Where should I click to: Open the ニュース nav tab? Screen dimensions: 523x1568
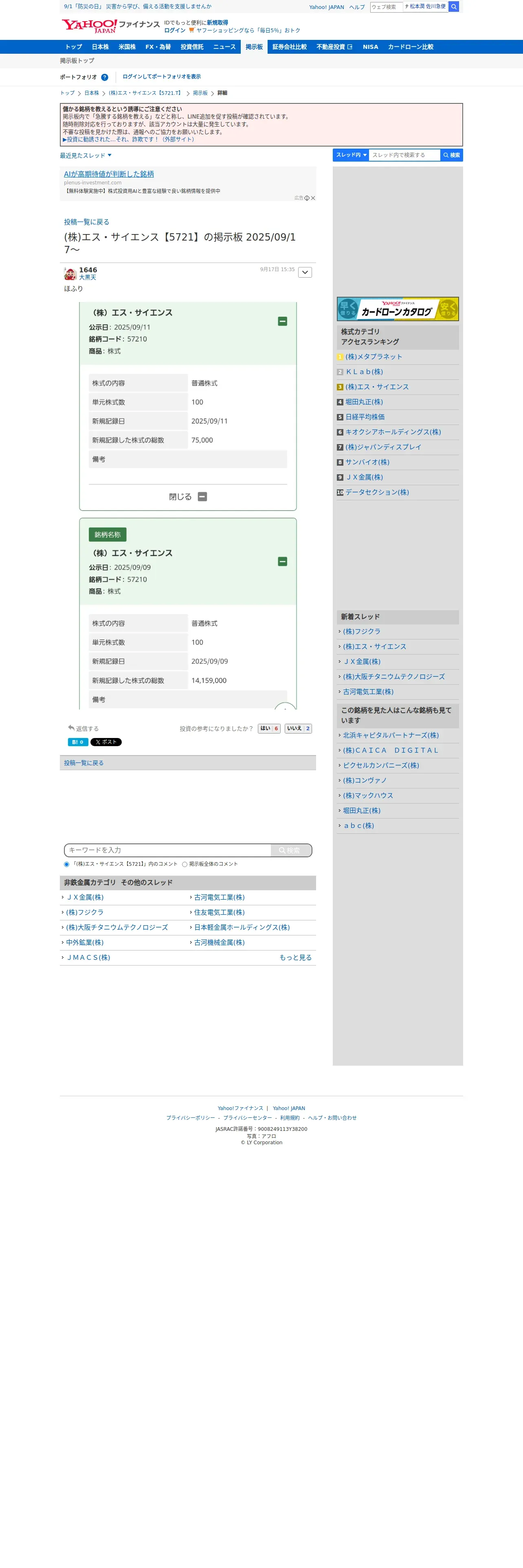224,47
